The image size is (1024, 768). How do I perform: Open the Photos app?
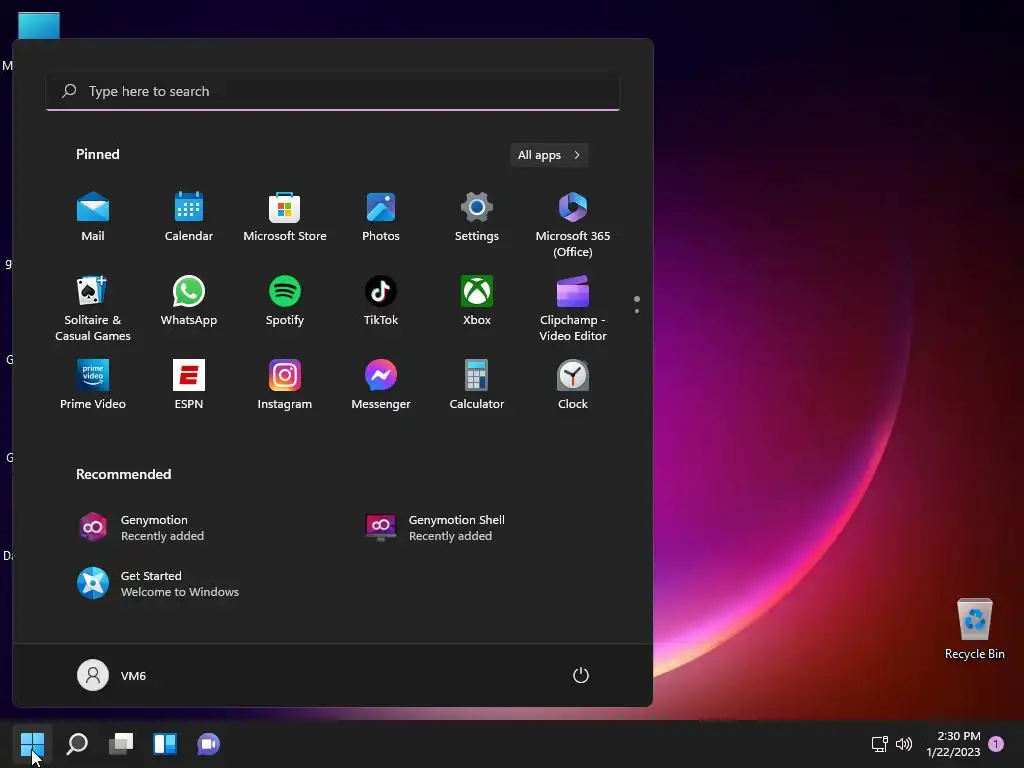[x=381, y=217]
